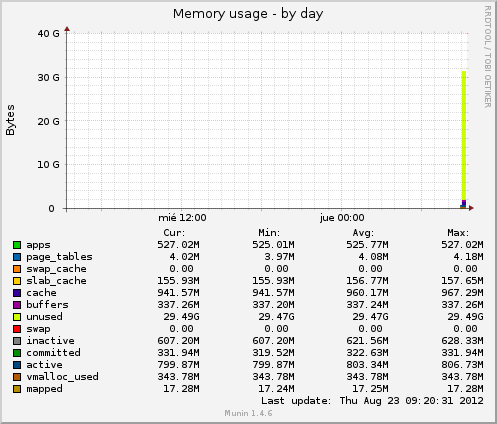Click the buffers legend color swatch

pyautogui.click(x=17, y=305)
